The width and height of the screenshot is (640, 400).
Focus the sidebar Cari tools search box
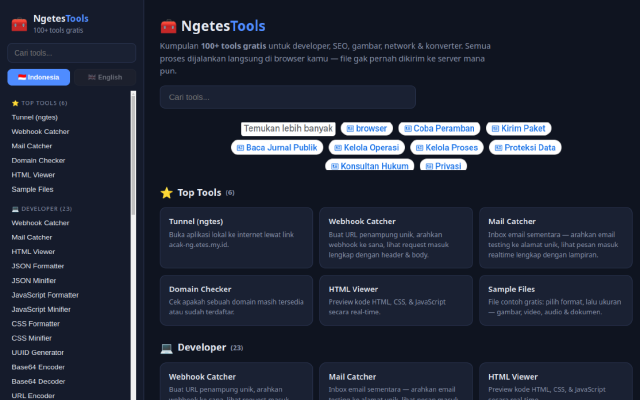(71, 53)
